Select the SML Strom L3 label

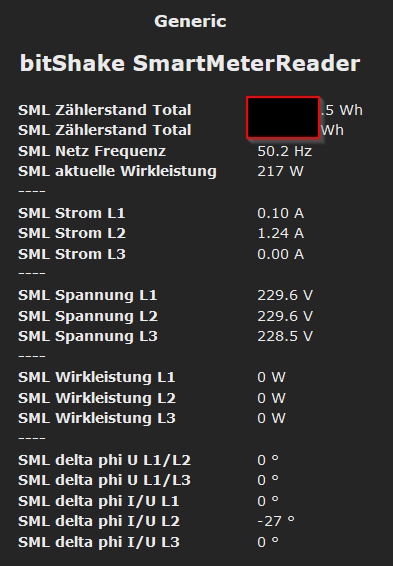pyautogui.click(x=72, y=254)
